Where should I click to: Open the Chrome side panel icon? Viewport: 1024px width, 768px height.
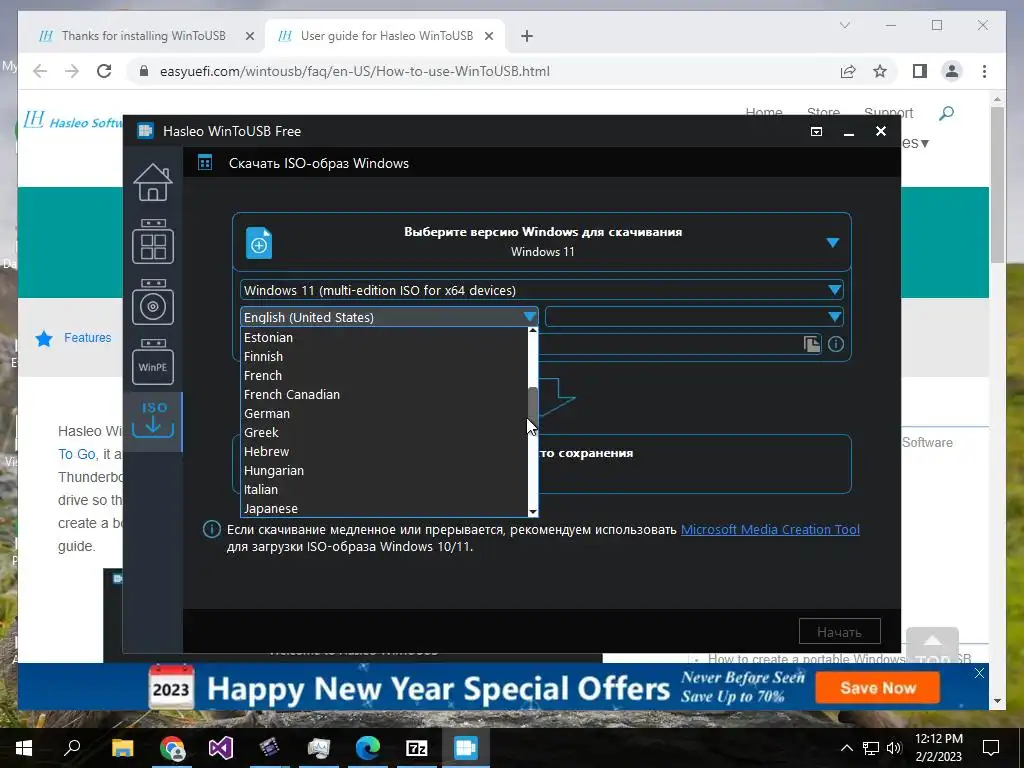pos(920,71)
